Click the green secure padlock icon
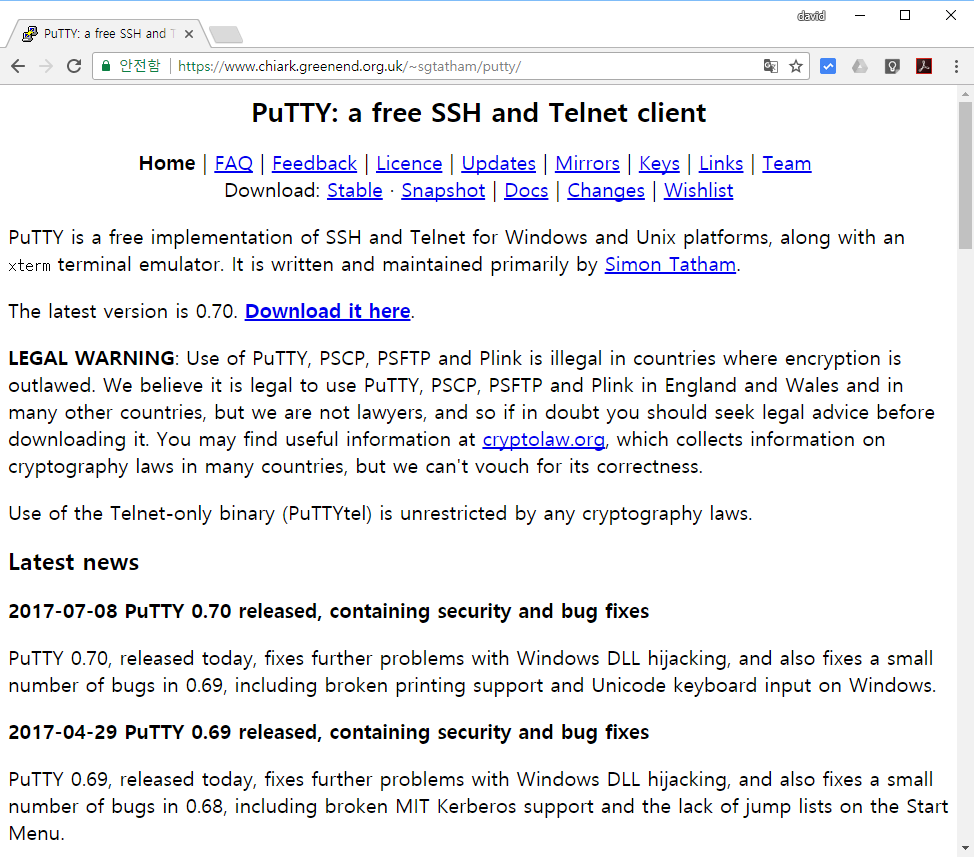 (x=106, y=66)
